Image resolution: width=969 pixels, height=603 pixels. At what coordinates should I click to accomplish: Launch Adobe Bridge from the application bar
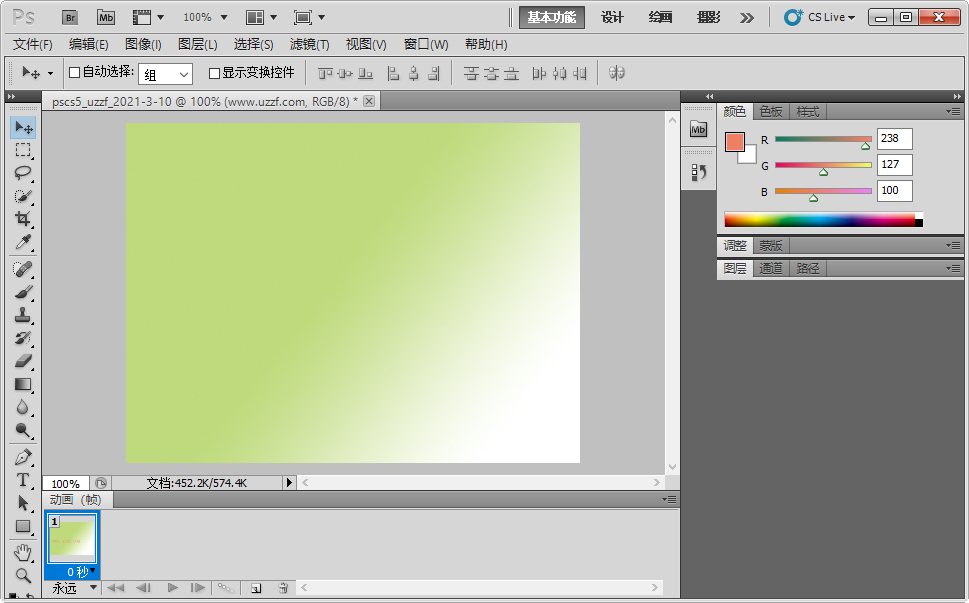click(69, 17)
